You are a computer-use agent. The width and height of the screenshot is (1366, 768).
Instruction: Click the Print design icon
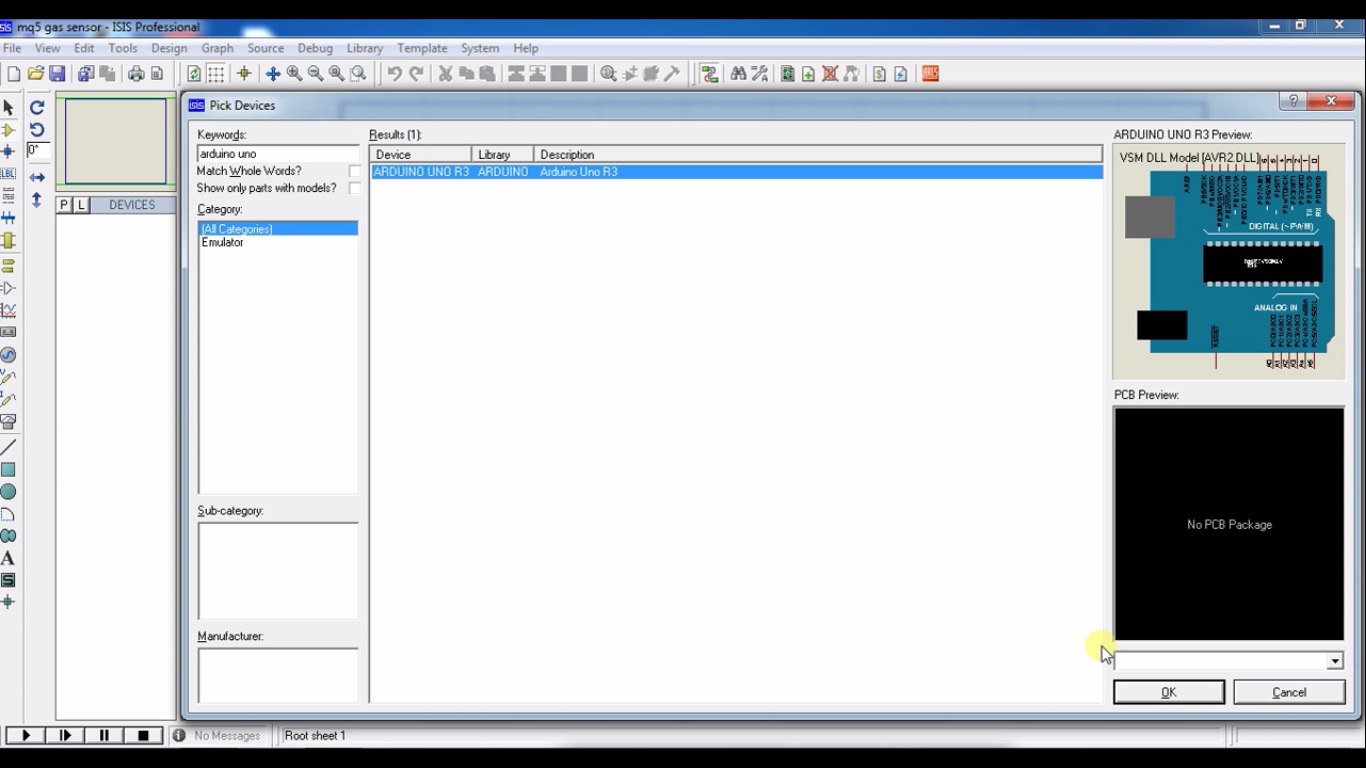(x=136, y=74)
